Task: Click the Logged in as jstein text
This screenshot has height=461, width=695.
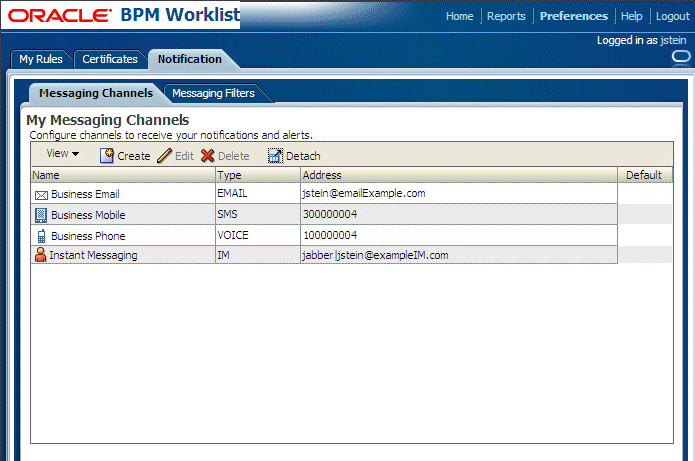Action: (641, 40)
